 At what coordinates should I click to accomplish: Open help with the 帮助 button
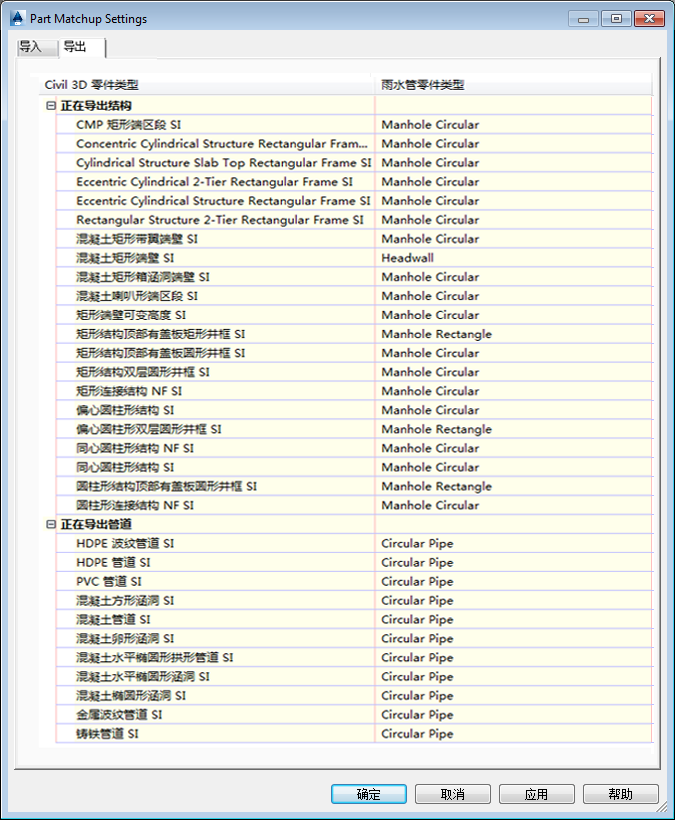[621, 794]
